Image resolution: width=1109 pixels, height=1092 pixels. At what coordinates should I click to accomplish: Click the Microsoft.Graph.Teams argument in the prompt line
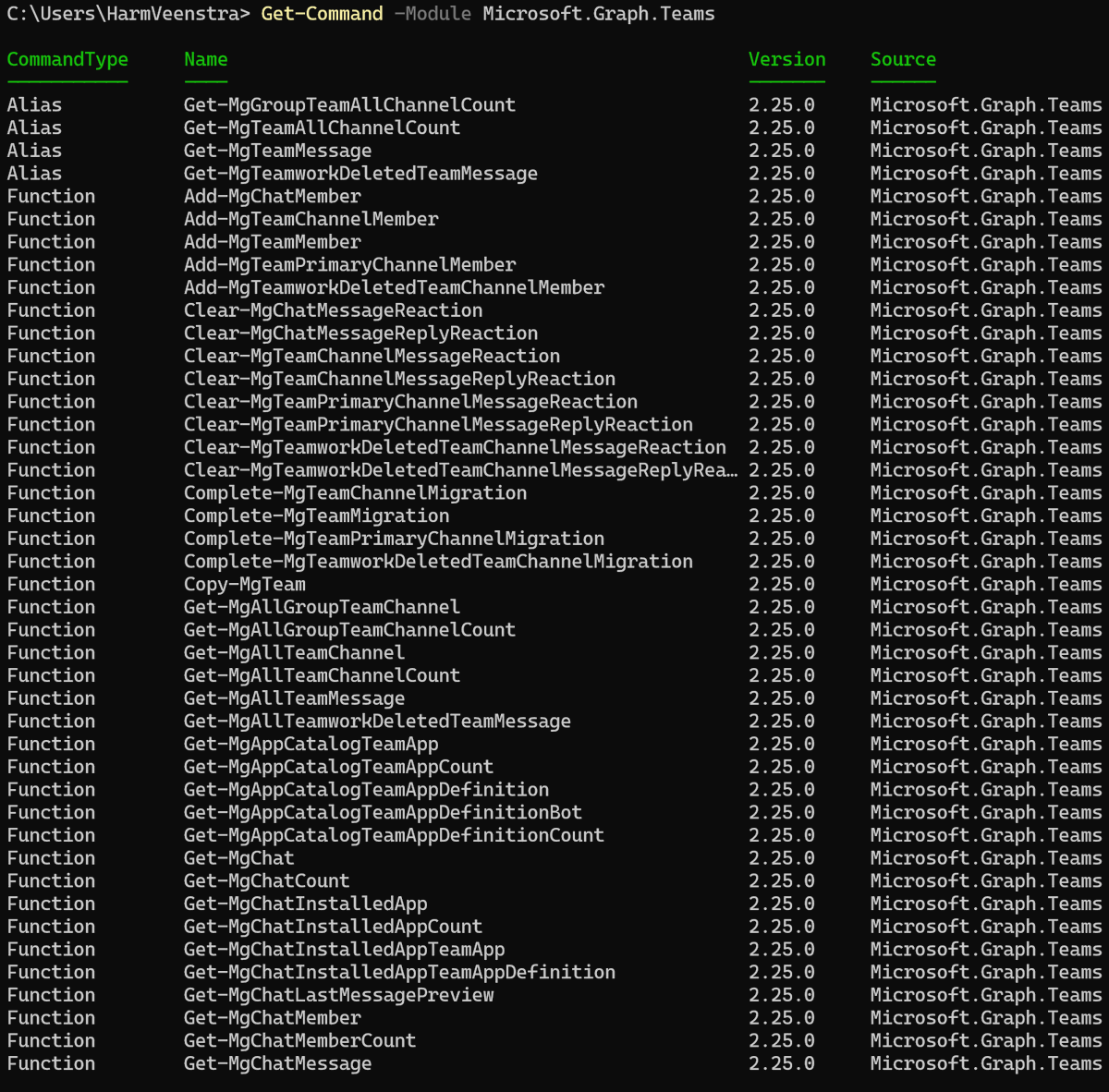pyautogui.click(x=599, y=14)
